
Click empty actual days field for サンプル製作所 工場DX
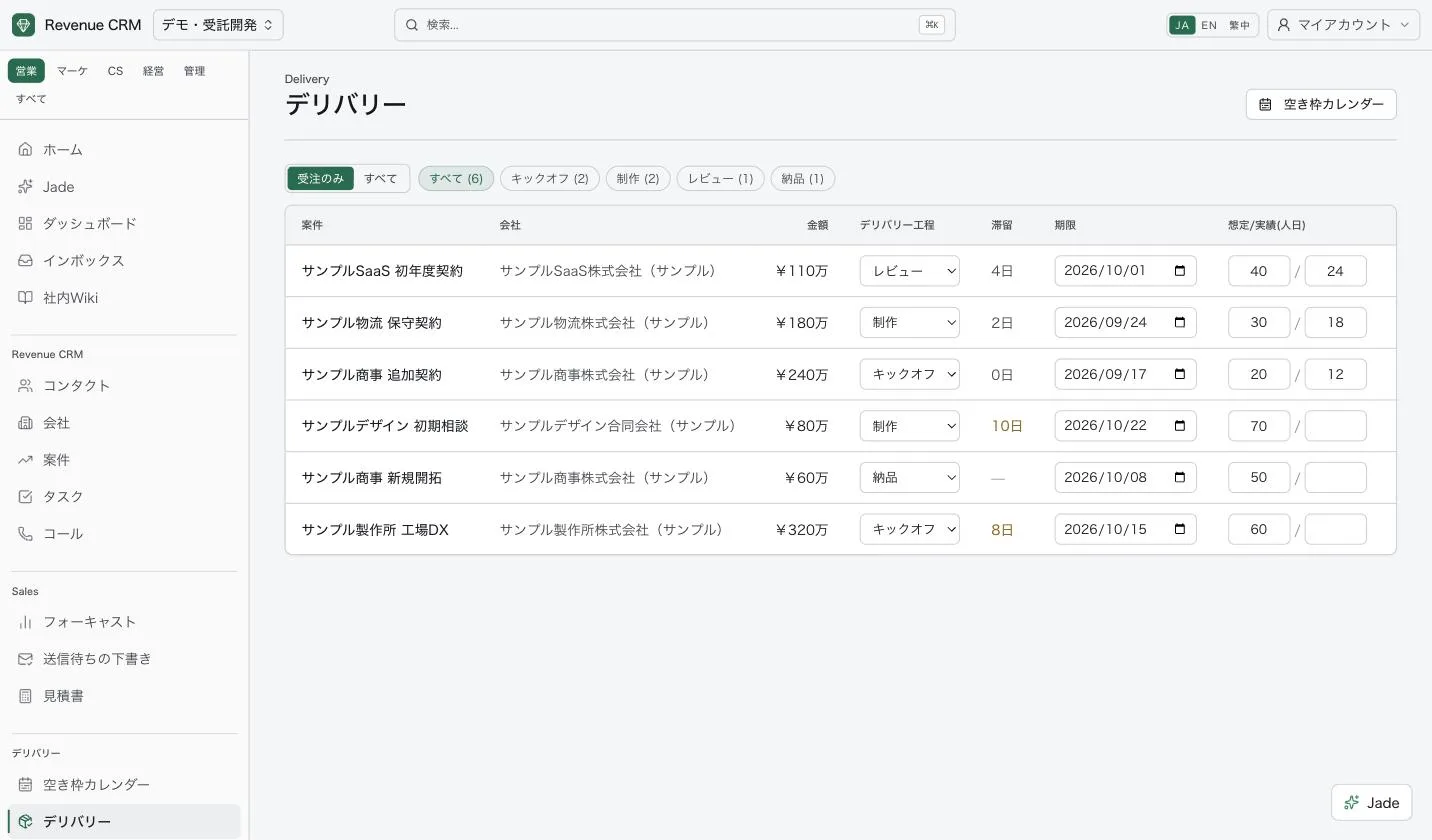pos(1335,529)
